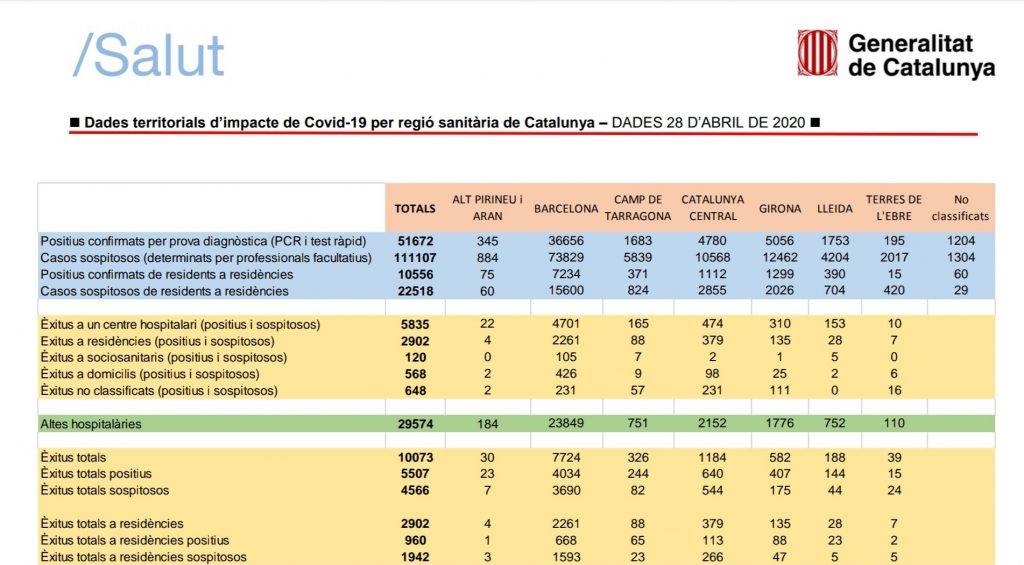Click Alt Pirineu value 884
Screen dimensions: 1024x565
[x=487, y=258]
